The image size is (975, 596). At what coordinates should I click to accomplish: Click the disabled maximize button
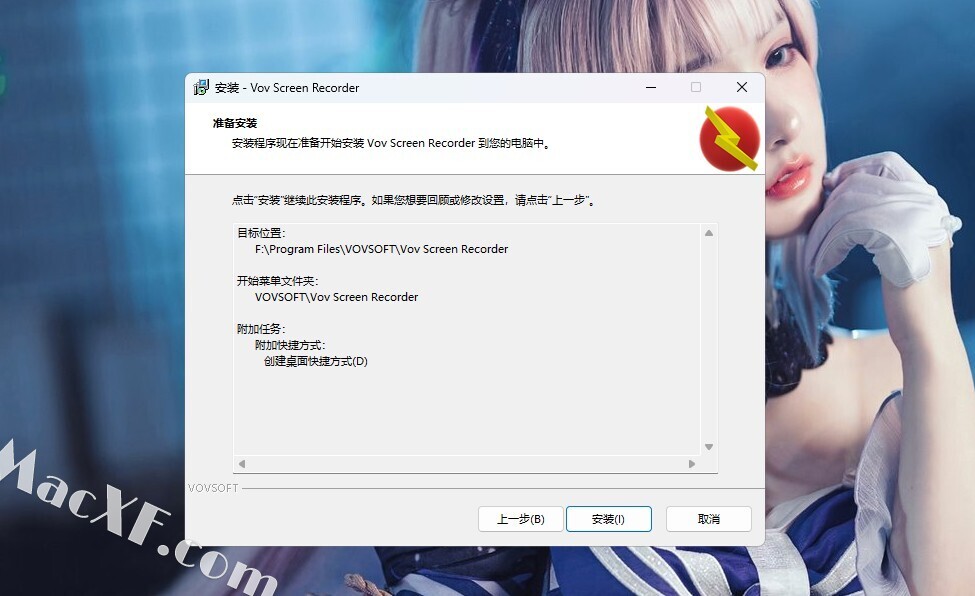696,88
